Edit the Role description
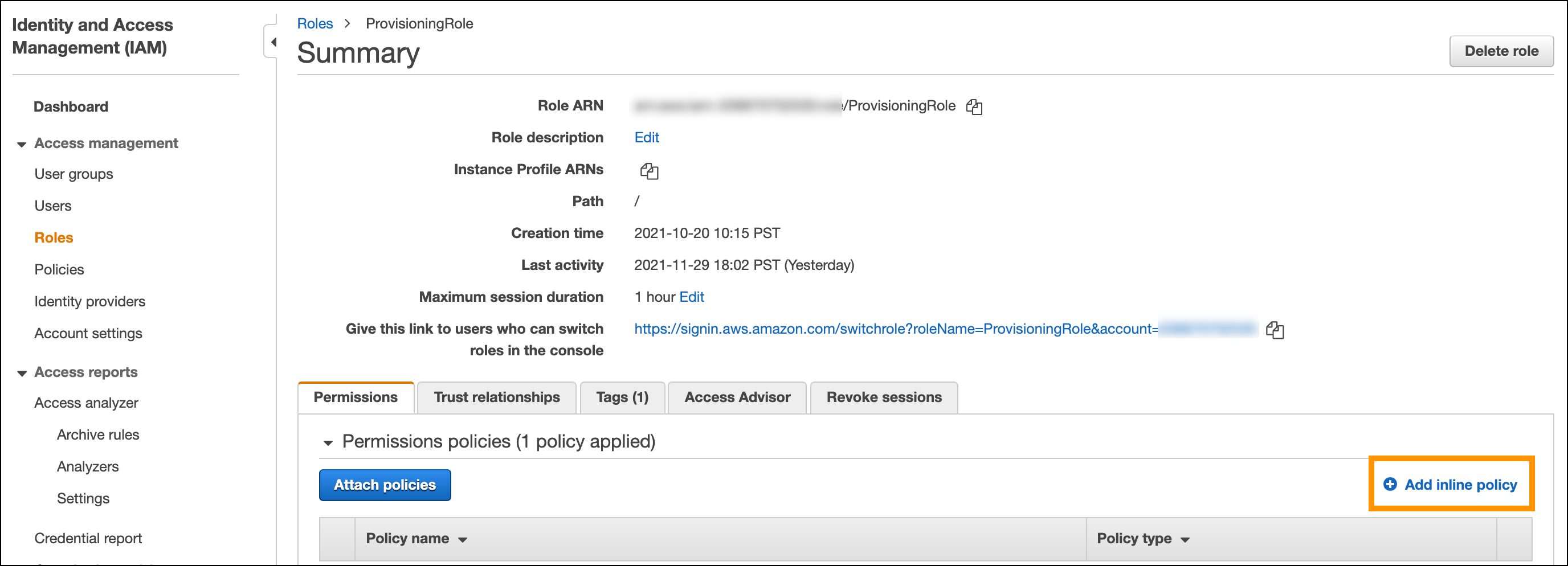The height and width of the screenshot is (566, 1568). (647, 138)
